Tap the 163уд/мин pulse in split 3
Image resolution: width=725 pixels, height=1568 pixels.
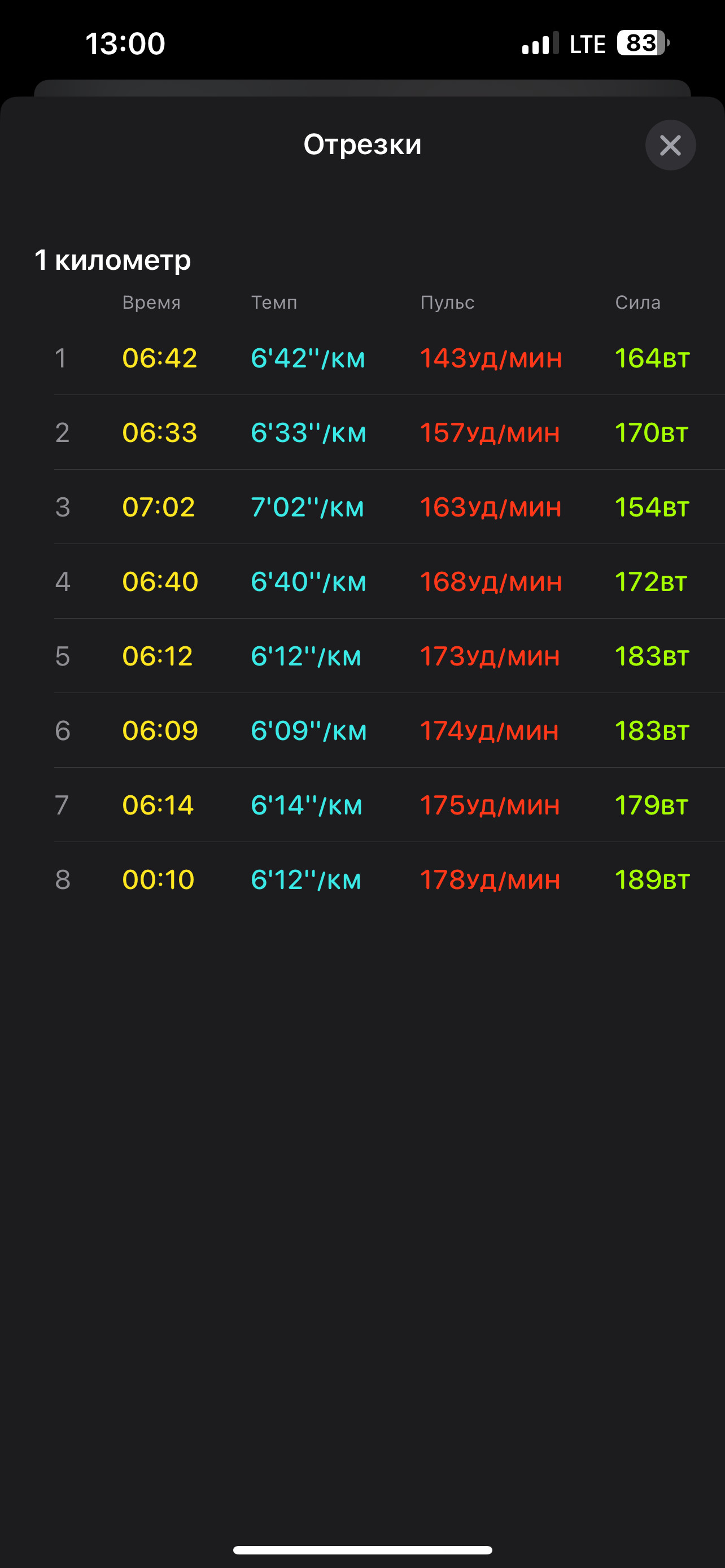491,507
